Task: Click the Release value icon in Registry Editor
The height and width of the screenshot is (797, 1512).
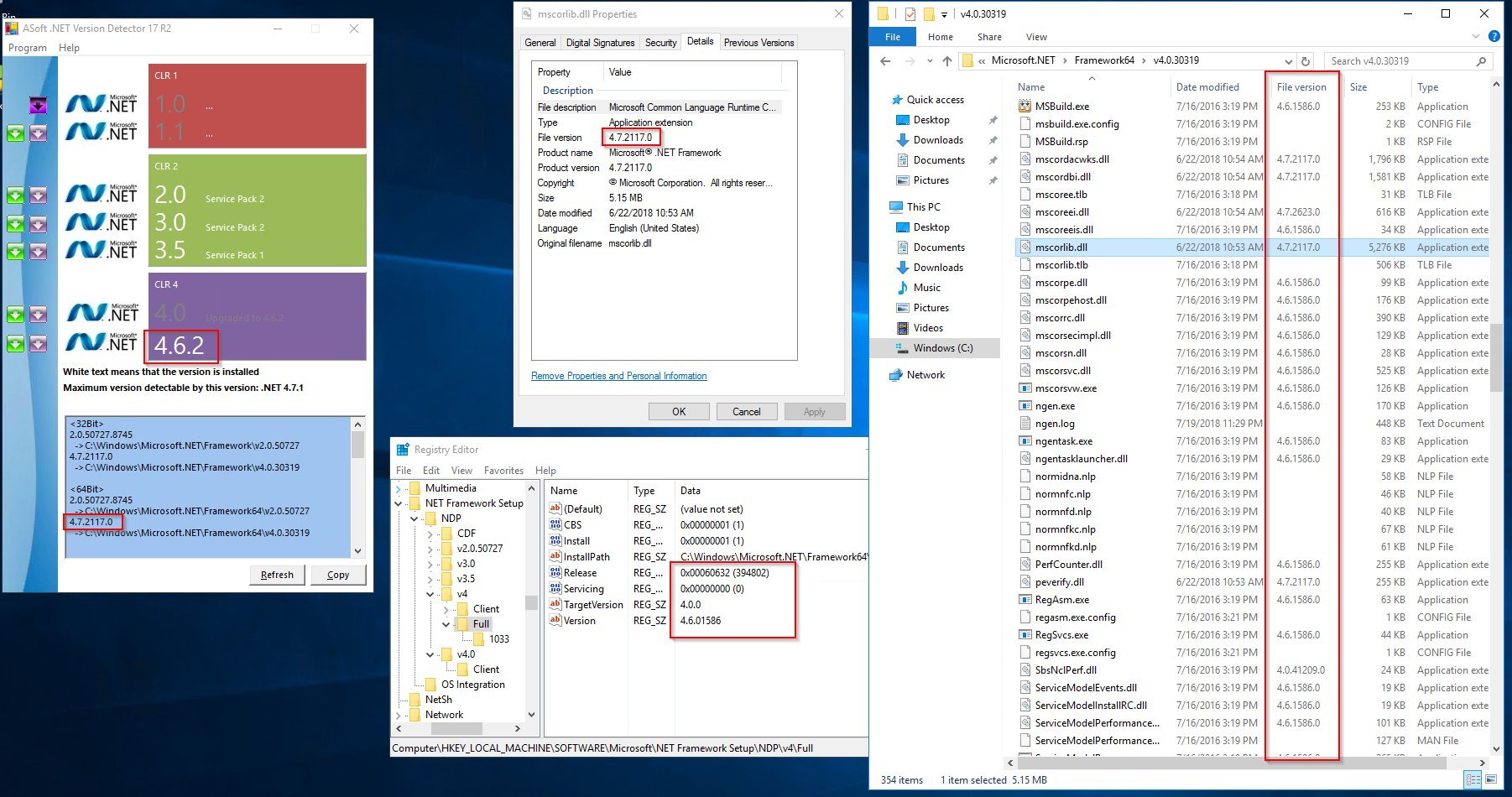Action: (x=555, y=573)
